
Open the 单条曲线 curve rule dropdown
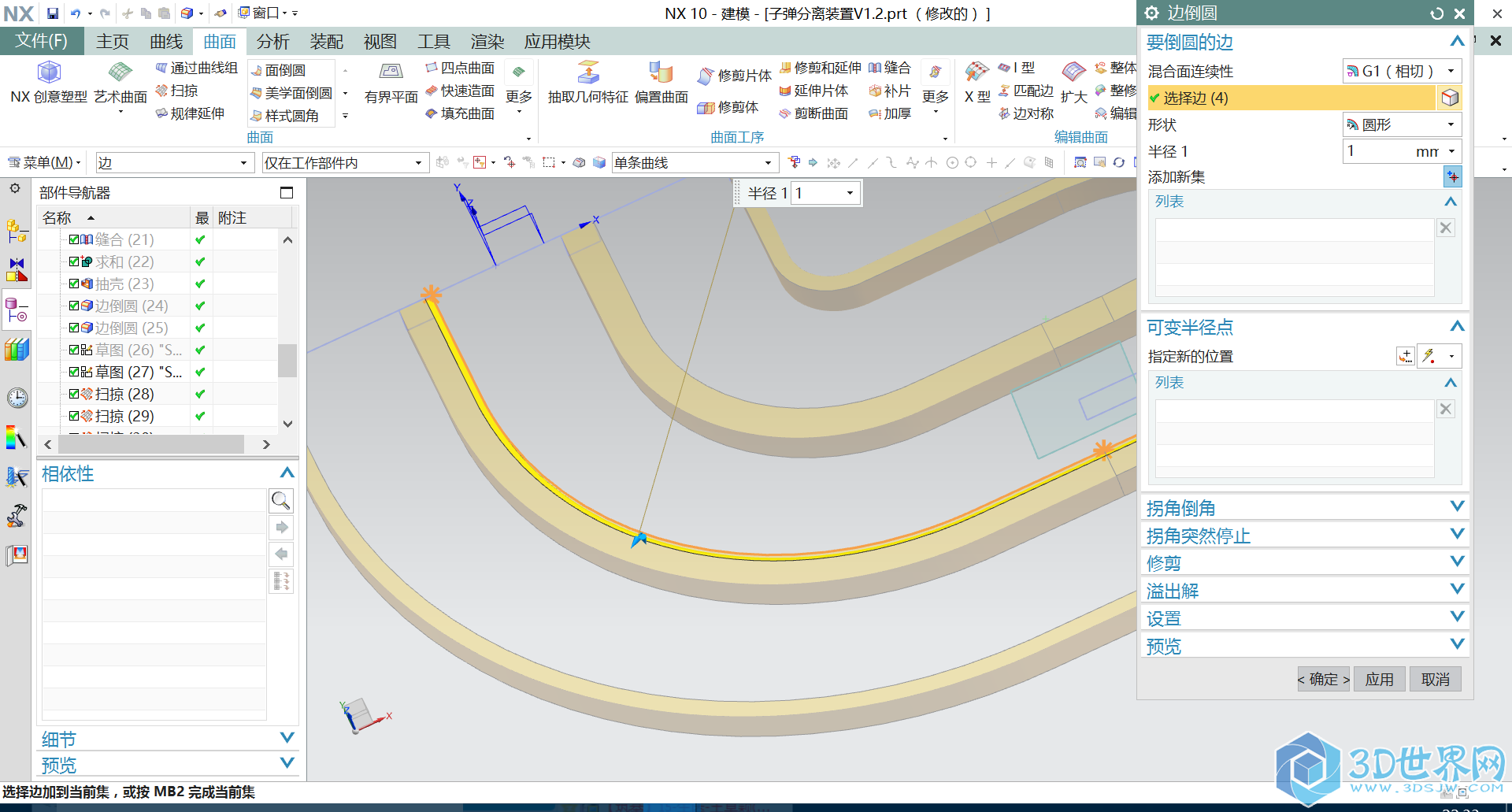(x=693, y=163)
